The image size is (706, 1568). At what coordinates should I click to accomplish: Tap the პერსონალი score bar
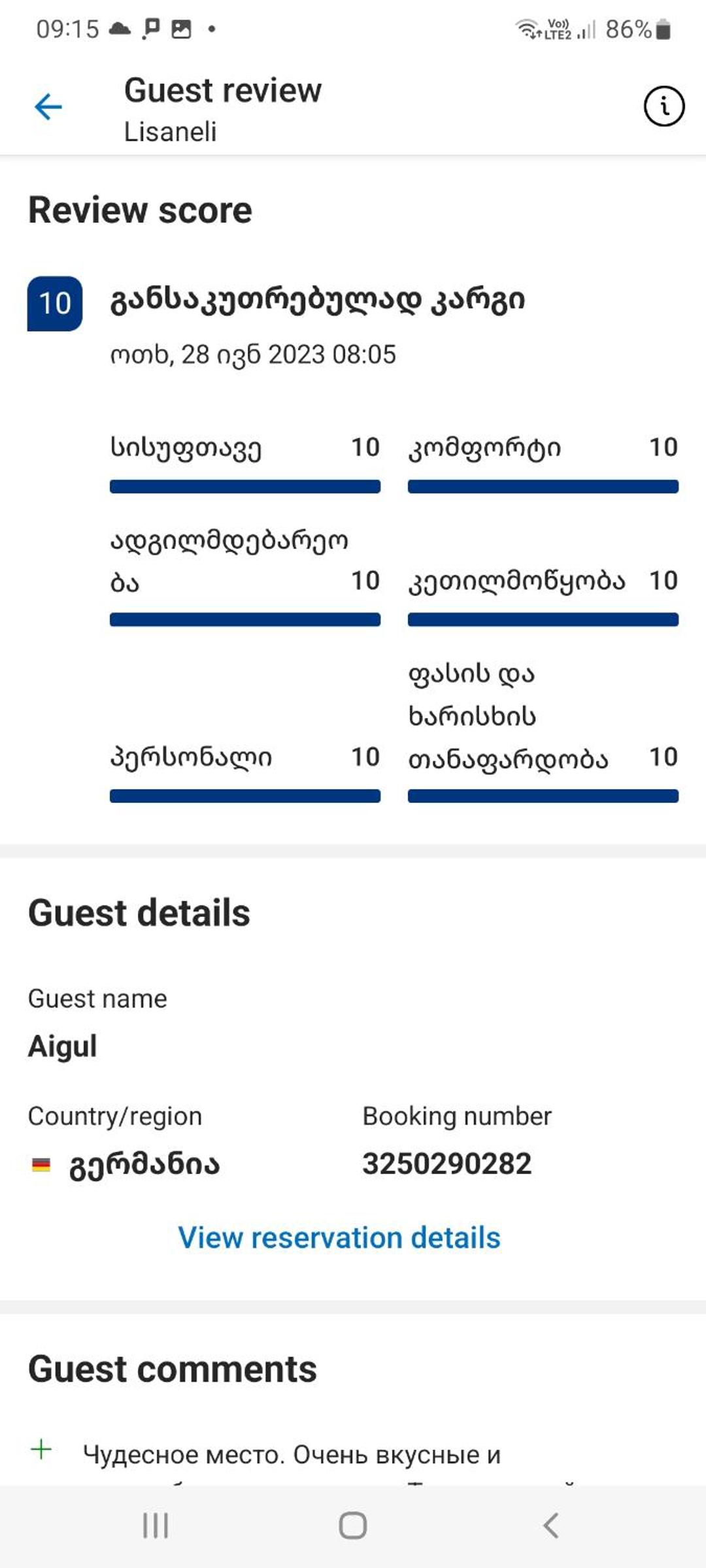245,796
